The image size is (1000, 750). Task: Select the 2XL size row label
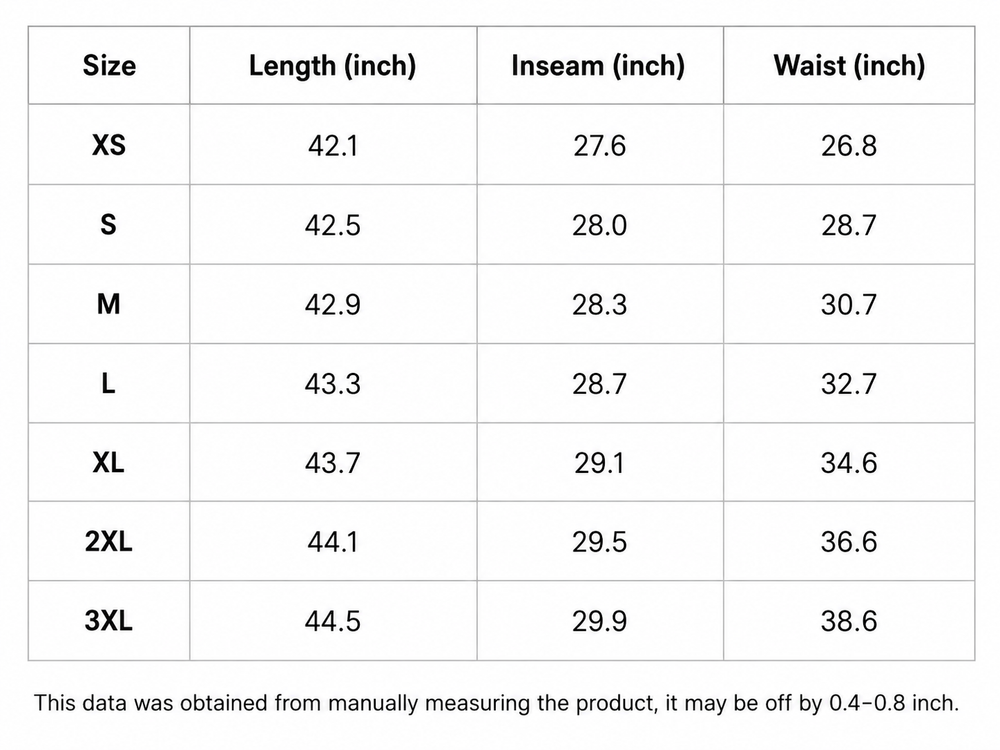[x=109, y=541]
